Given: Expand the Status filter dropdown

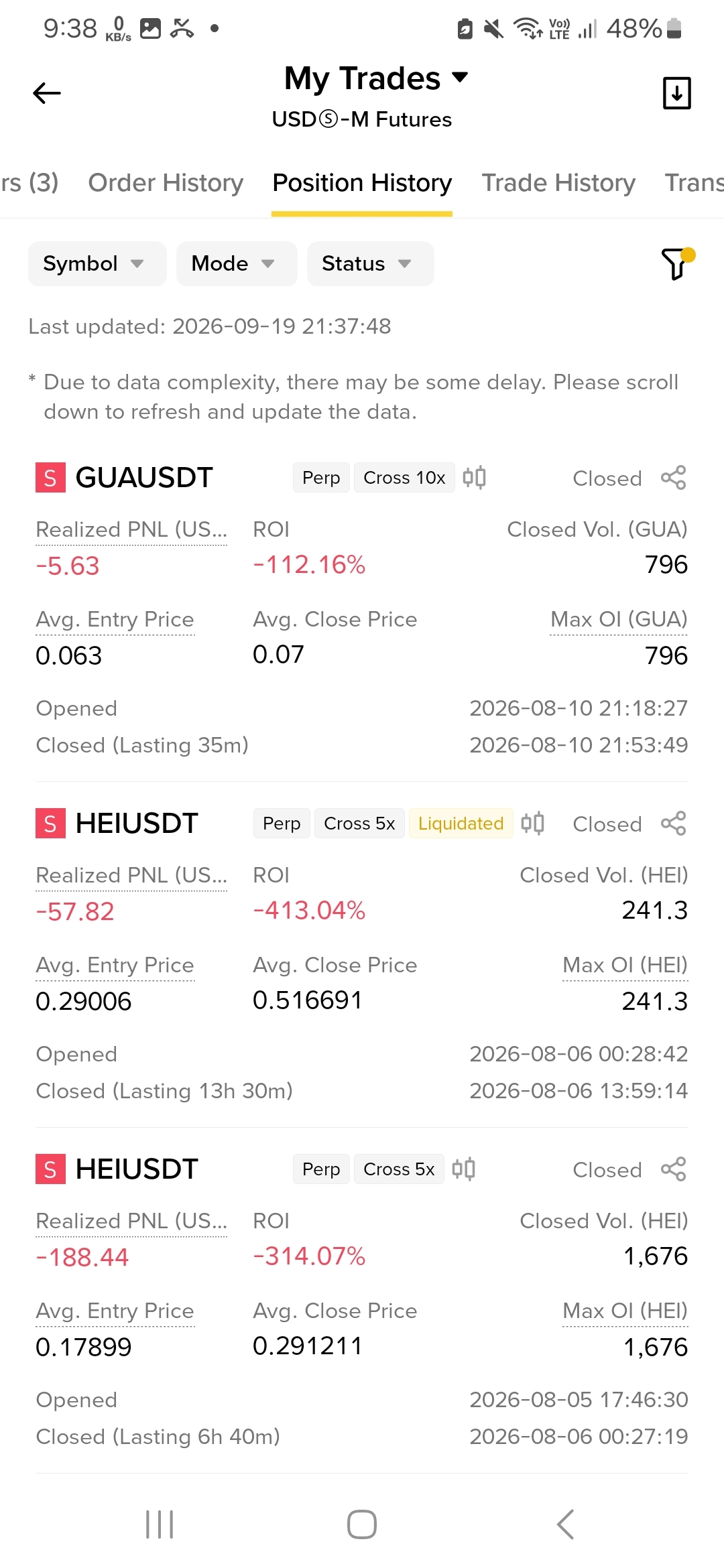Looking at the screenshot, I should click(x=370, y=263).
